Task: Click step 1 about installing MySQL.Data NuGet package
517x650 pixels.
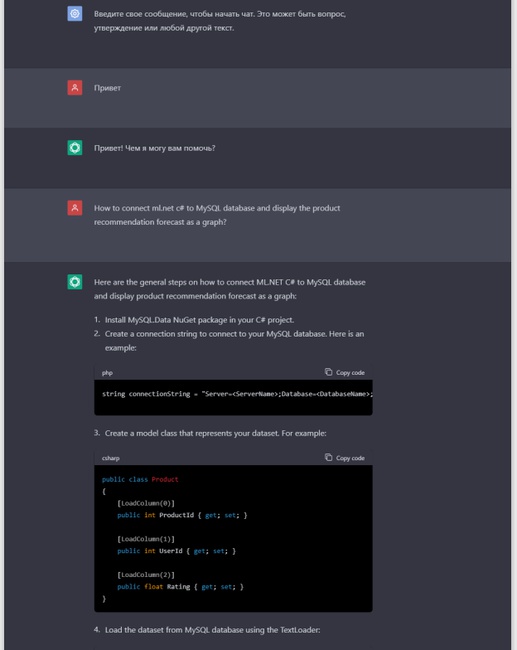Action: 199,320
